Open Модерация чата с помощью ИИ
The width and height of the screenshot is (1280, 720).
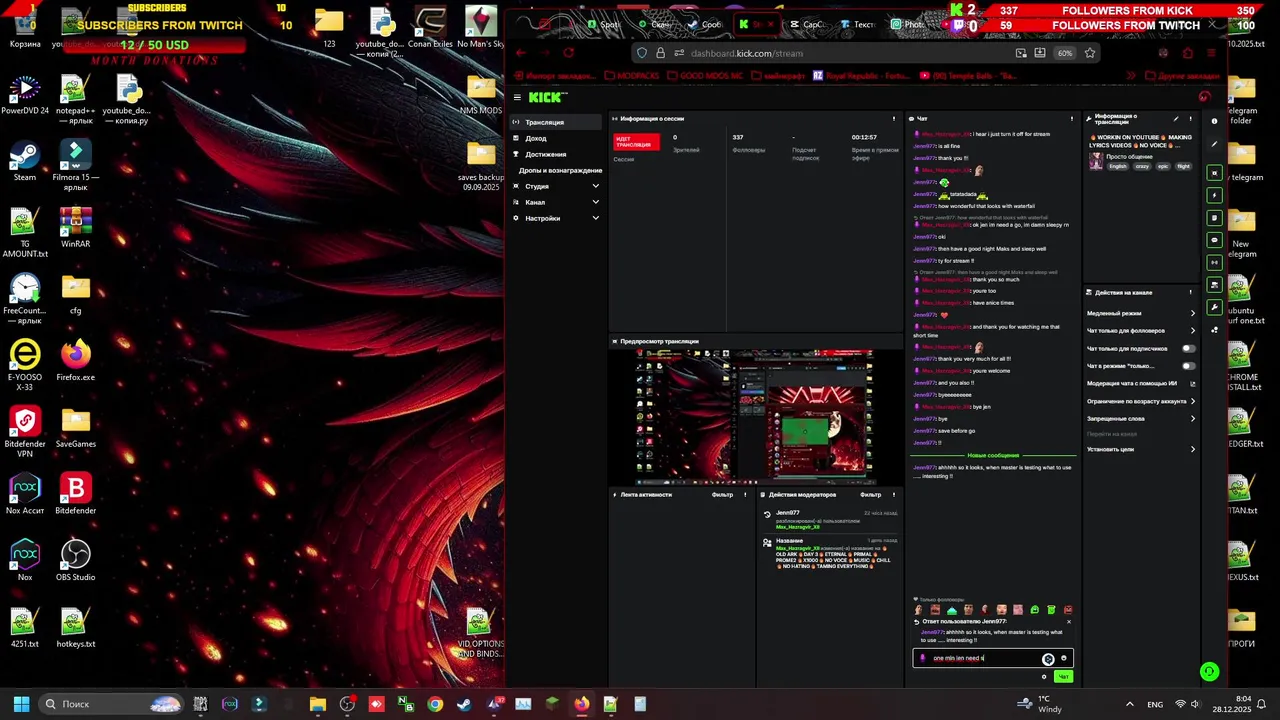(1140, 383)
